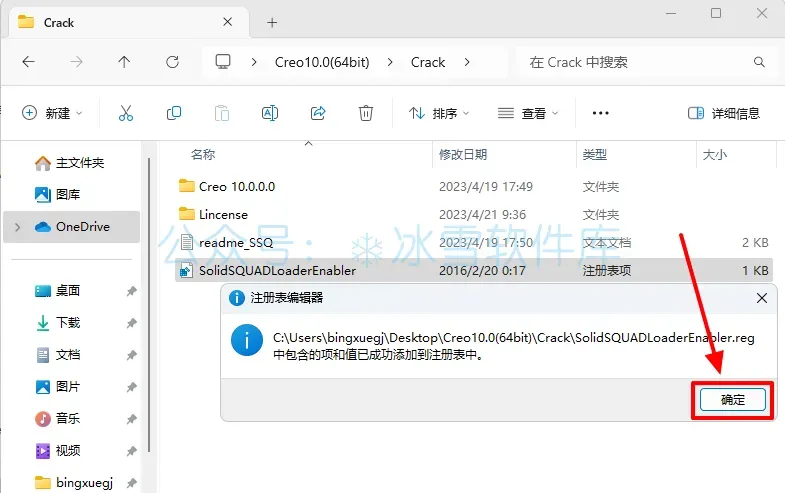Screen dimensions: 785x493
Task: Expand chevron after Creo10.0(64bit) breadcrumb
Action: point(390,62)
